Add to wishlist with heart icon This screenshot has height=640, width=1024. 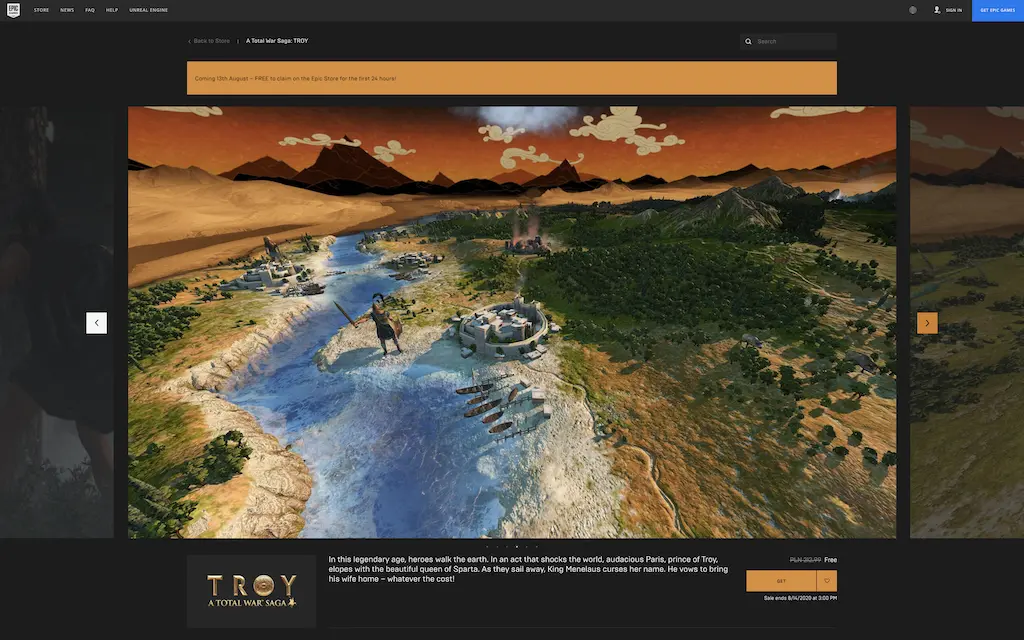(x=827, y=581)
